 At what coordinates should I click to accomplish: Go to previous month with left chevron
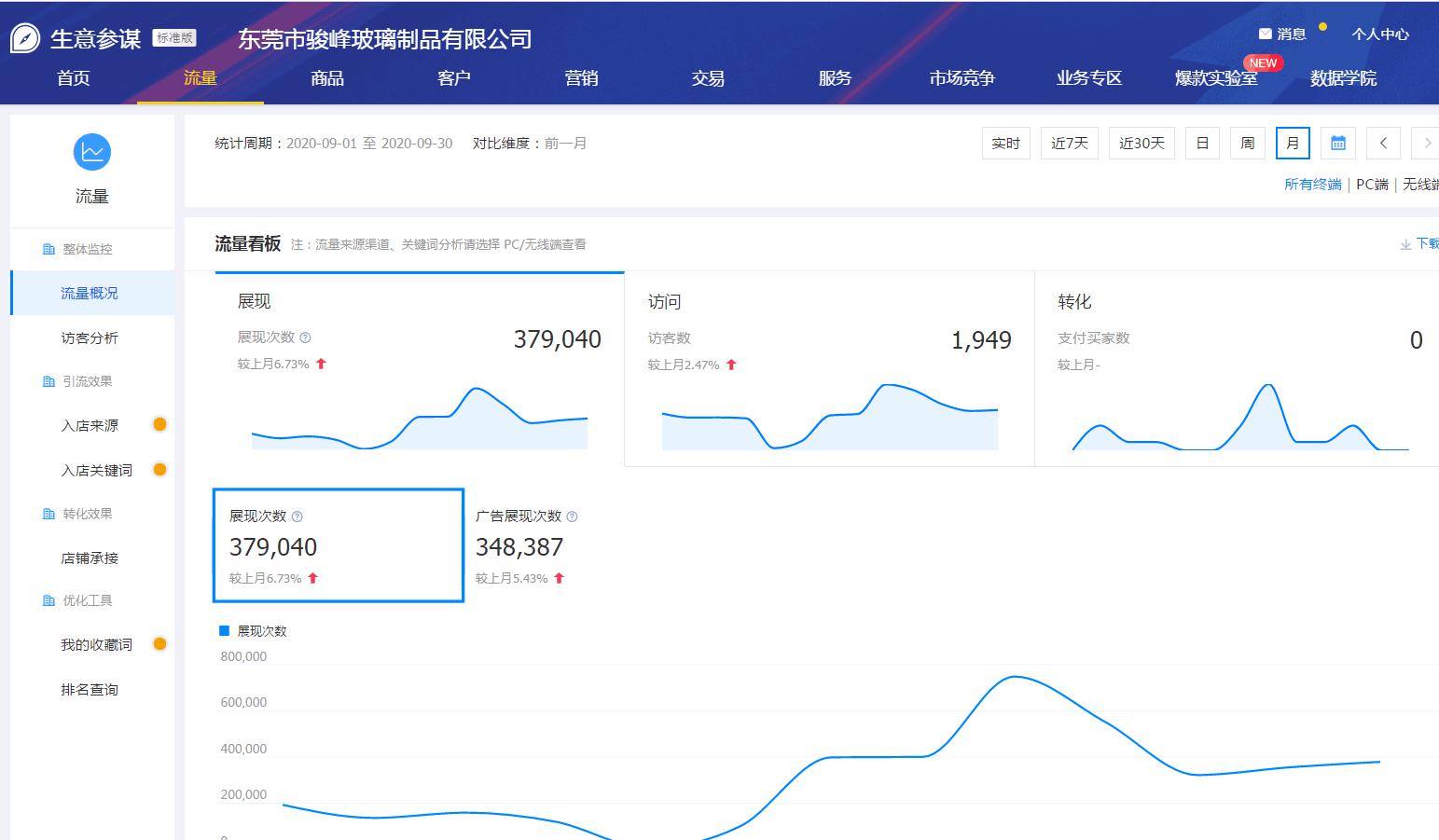click(1383, 143)
